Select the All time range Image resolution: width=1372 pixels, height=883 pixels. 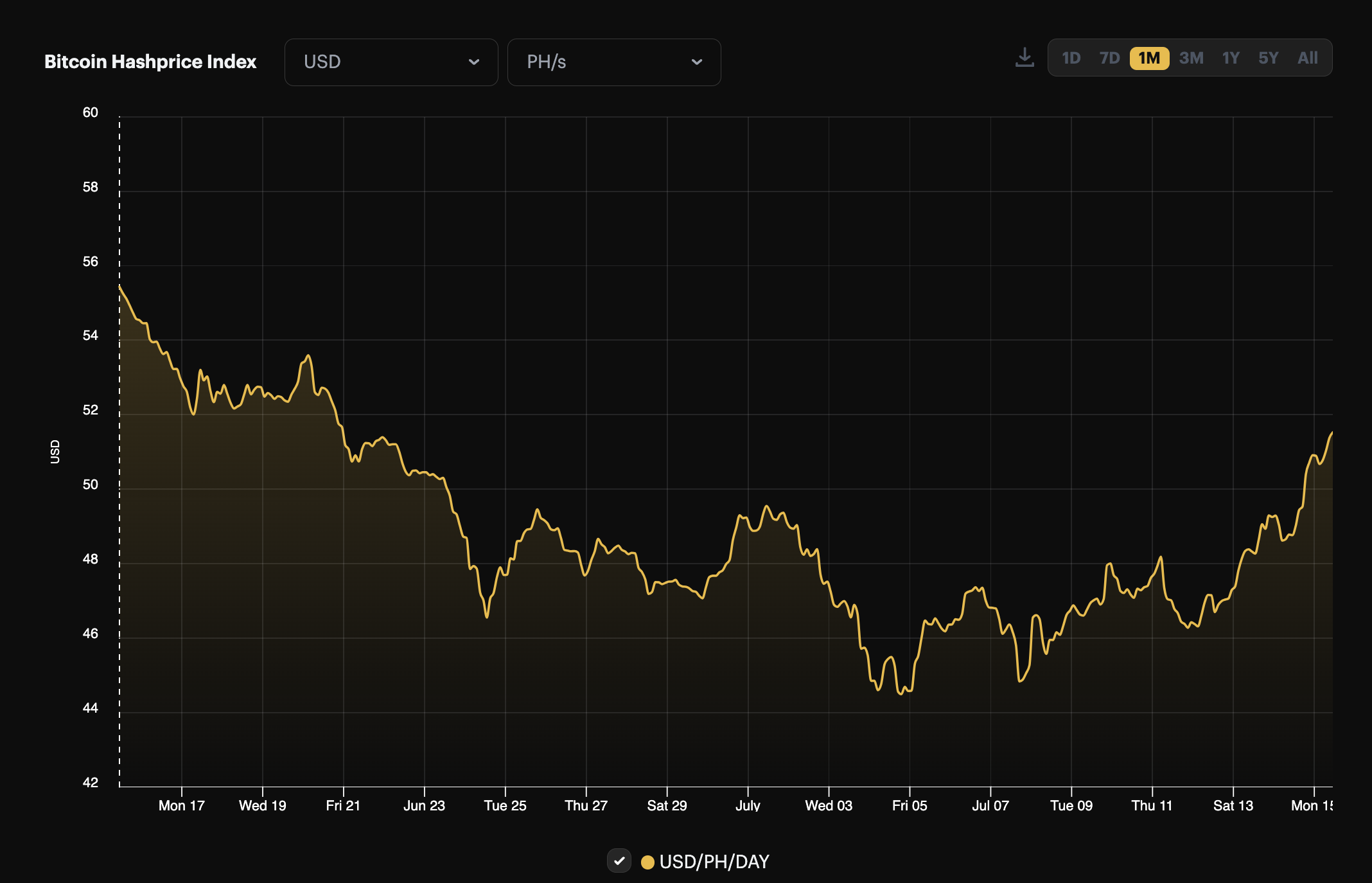(1308, 58)
